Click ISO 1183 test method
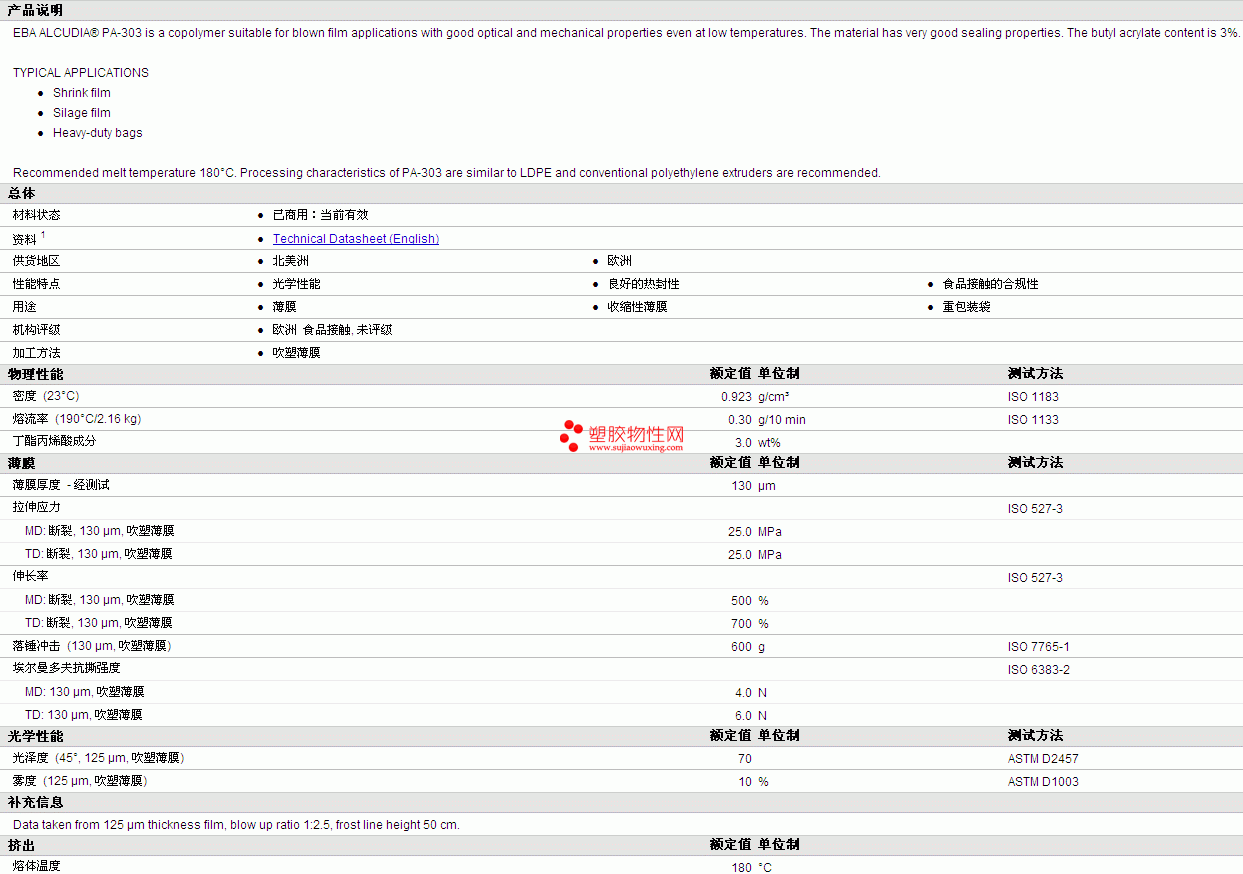1243x874 pixels. pyautogui.click(x=1033, y=397)
